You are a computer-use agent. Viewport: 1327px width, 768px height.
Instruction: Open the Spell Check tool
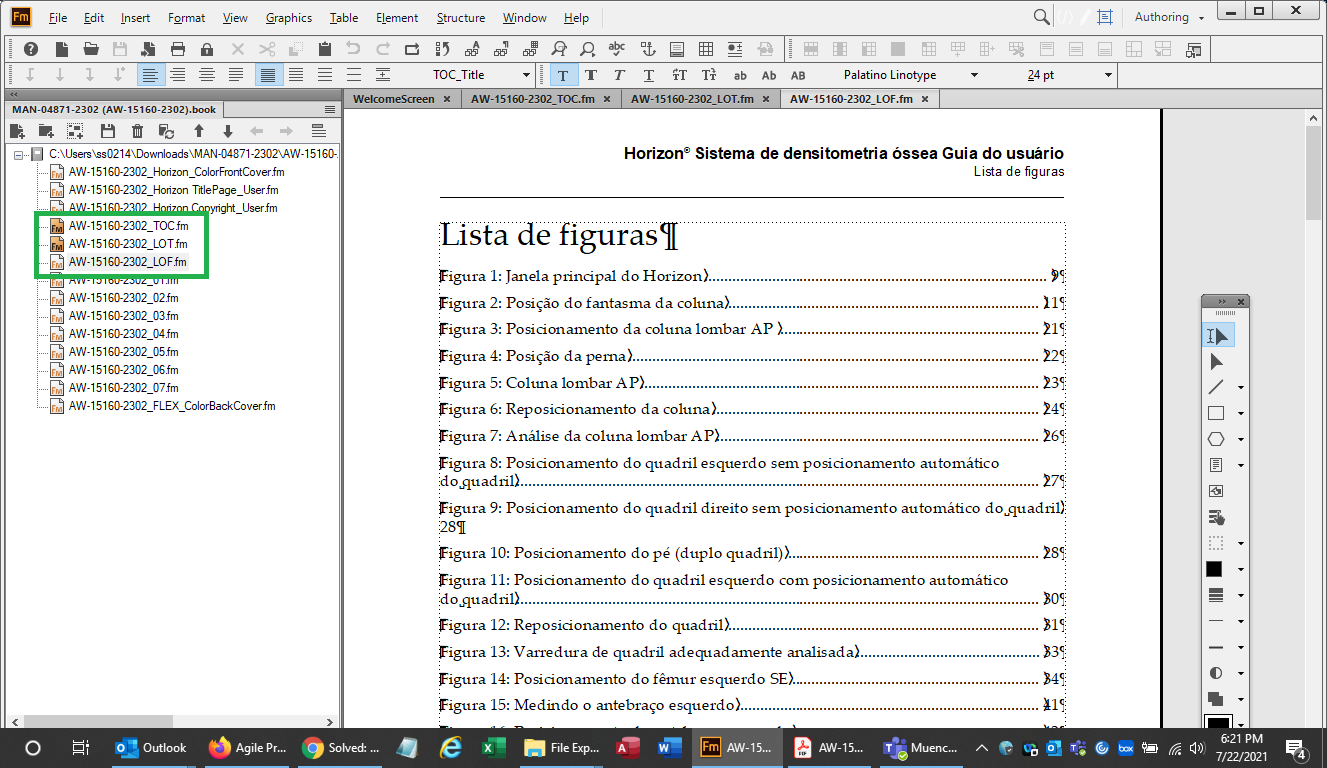pos(616,47)
